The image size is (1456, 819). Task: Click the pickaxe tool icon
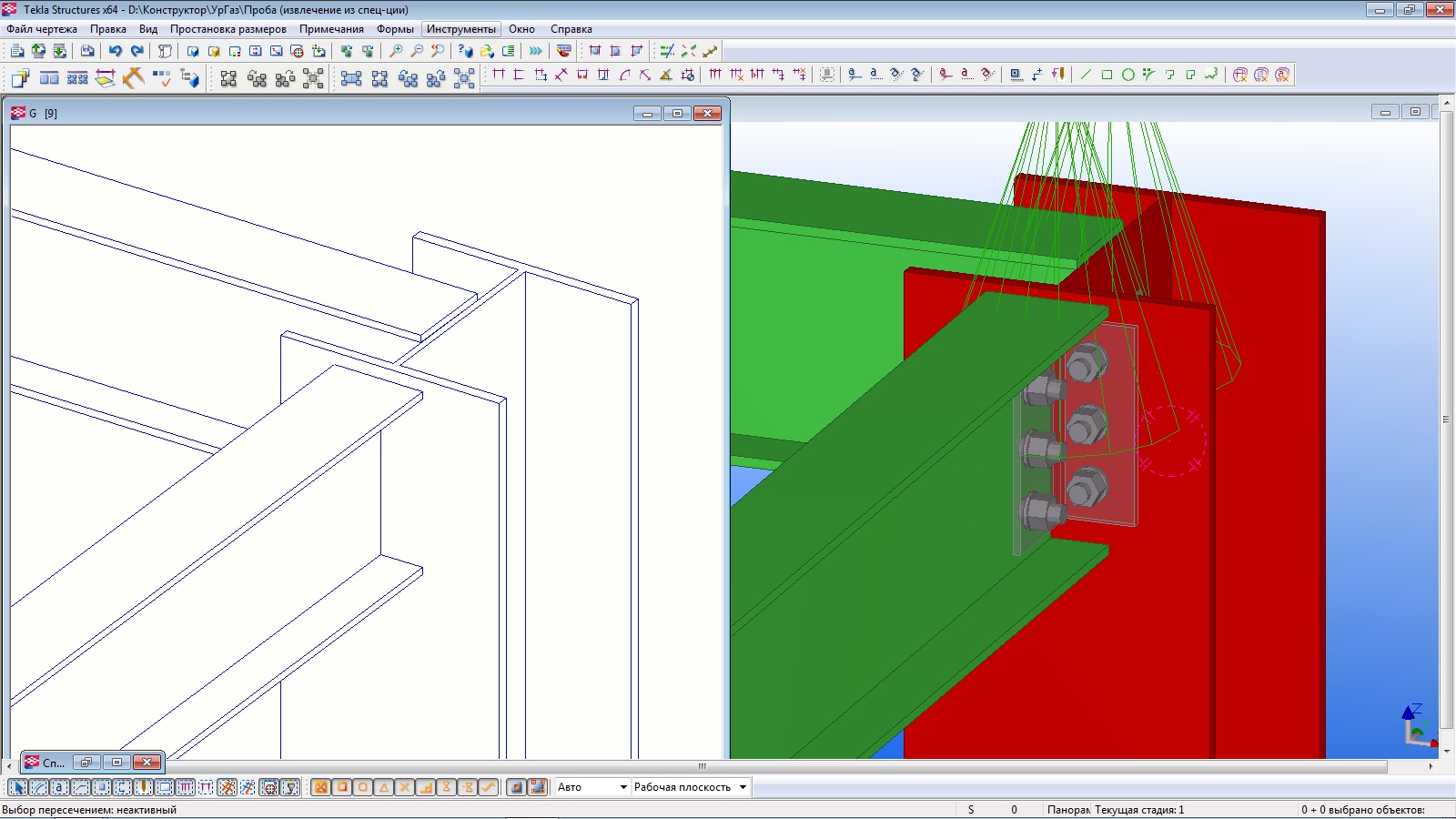click(x=134, y=78)
